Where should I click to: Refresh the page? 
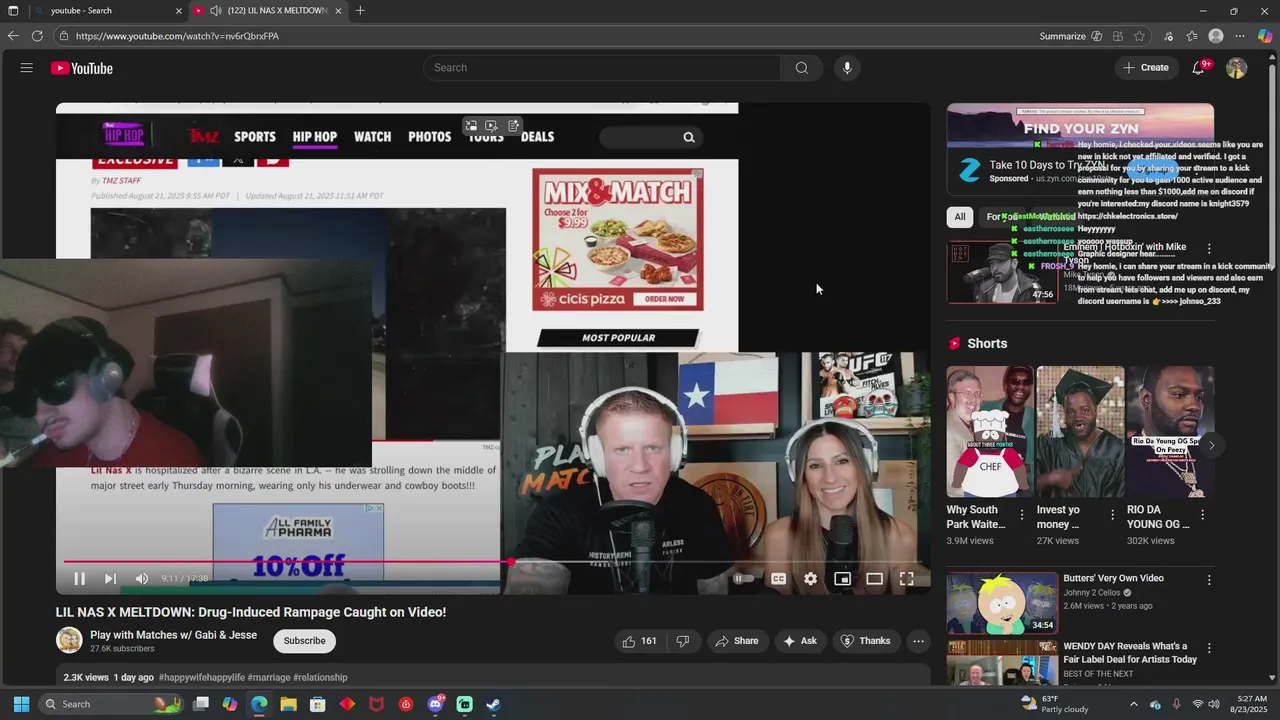point(37,36)
